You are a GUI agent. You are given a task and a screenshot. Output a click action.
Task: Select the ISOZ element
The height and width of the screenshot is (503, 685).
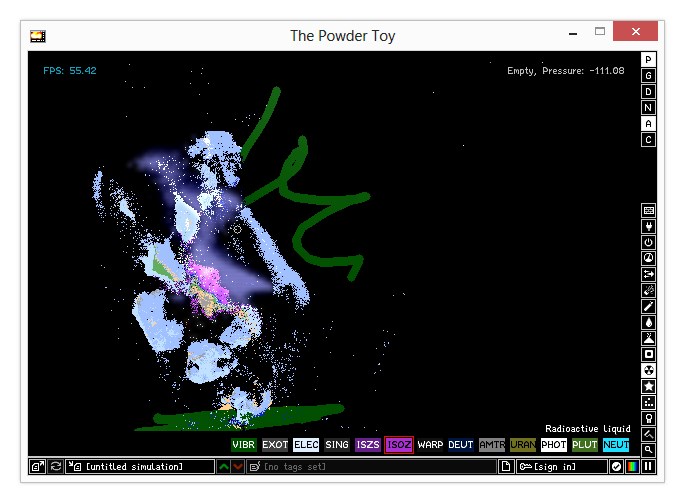pos(399,445)
